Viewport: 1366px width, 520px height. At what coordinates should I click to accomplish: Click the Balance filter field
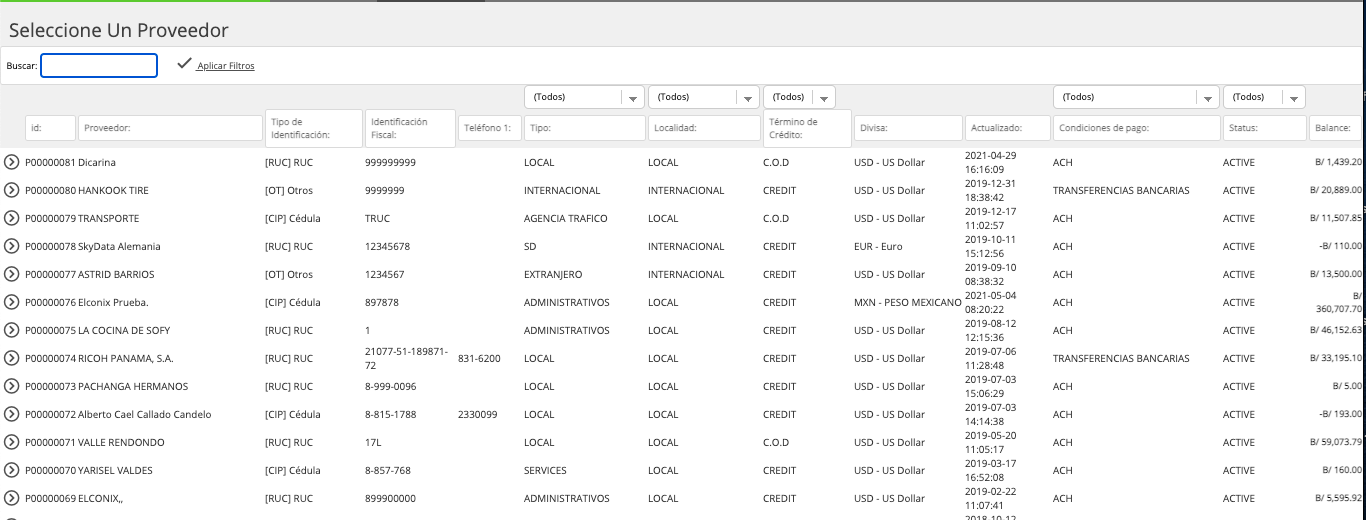click(x=1335, y=128)
